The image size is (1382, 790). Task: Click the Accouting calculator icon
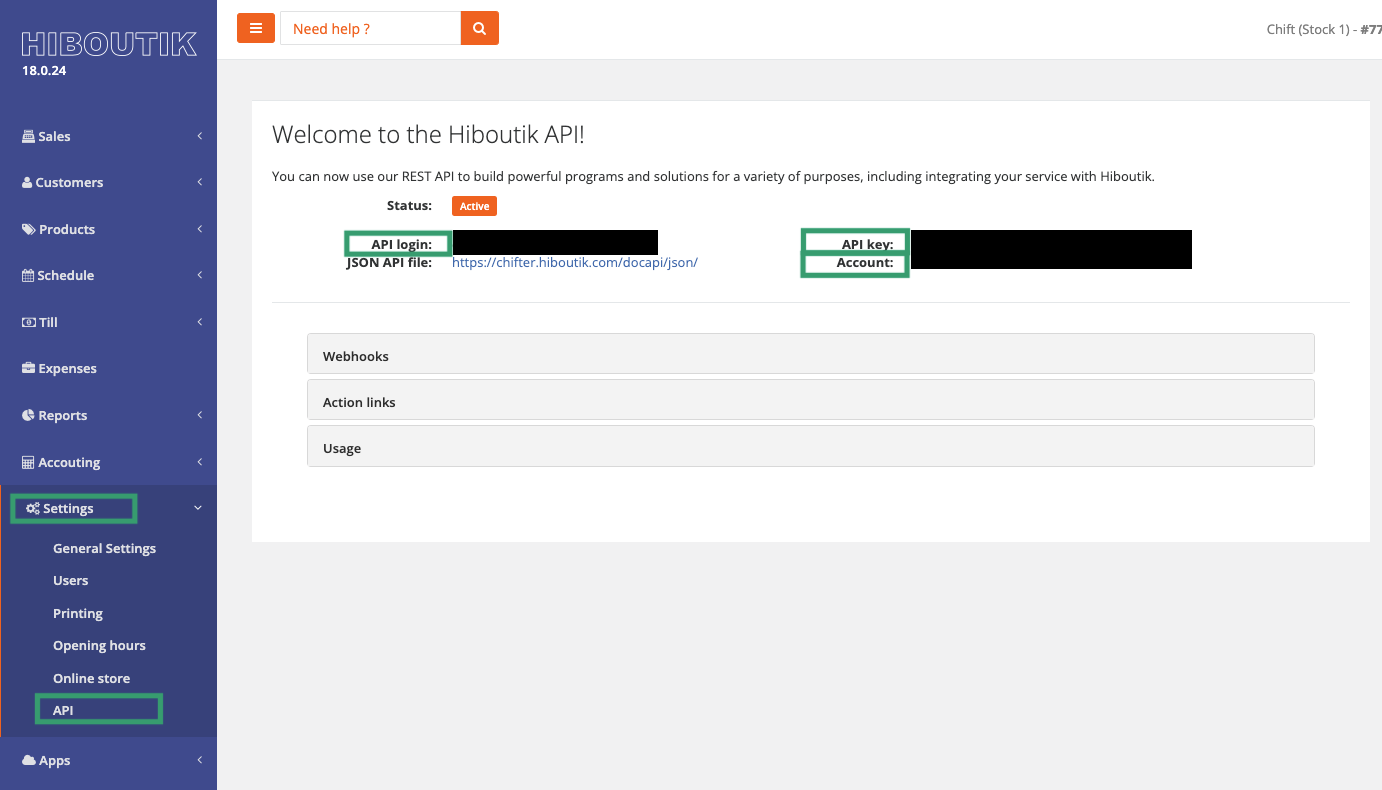pyautogui.click(x=28, y=462)
